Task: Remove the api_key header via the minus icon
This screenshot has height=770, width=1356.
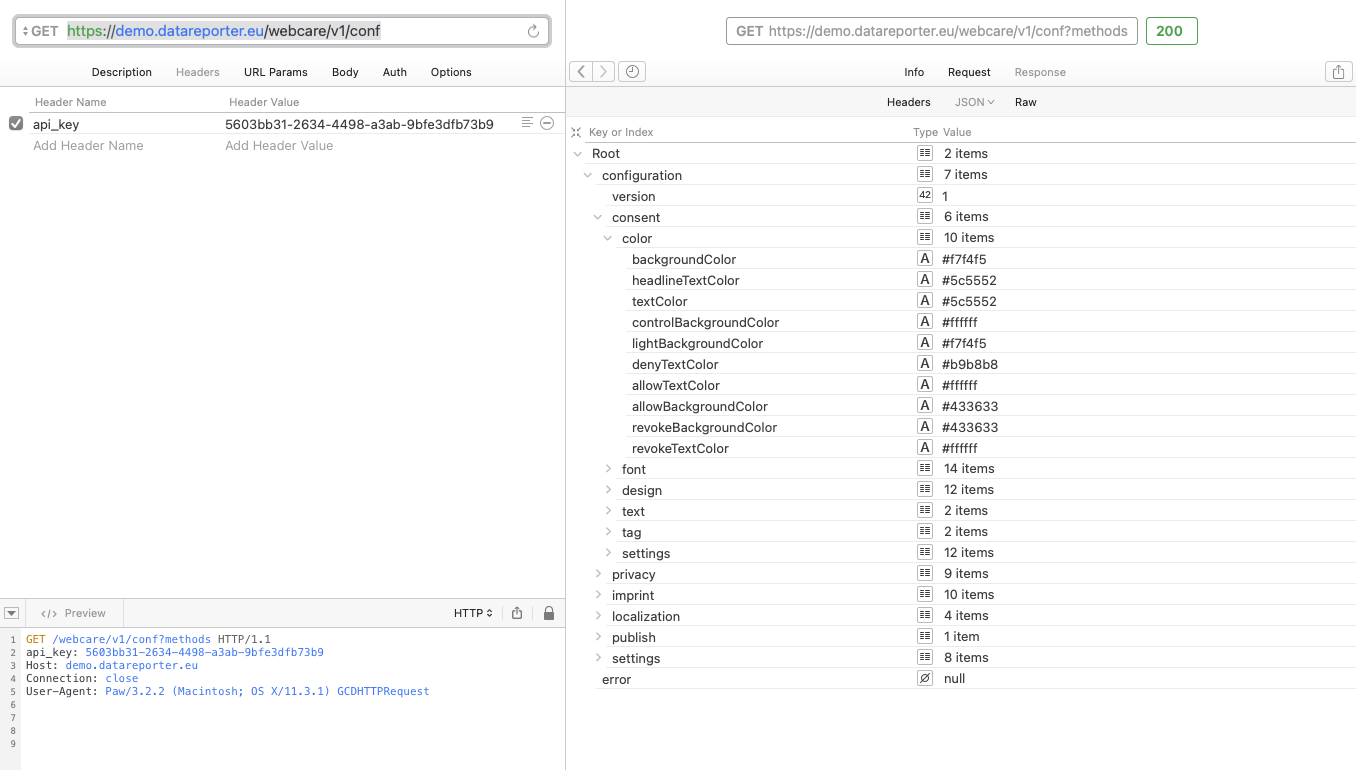Action: [x=547, y=122]
